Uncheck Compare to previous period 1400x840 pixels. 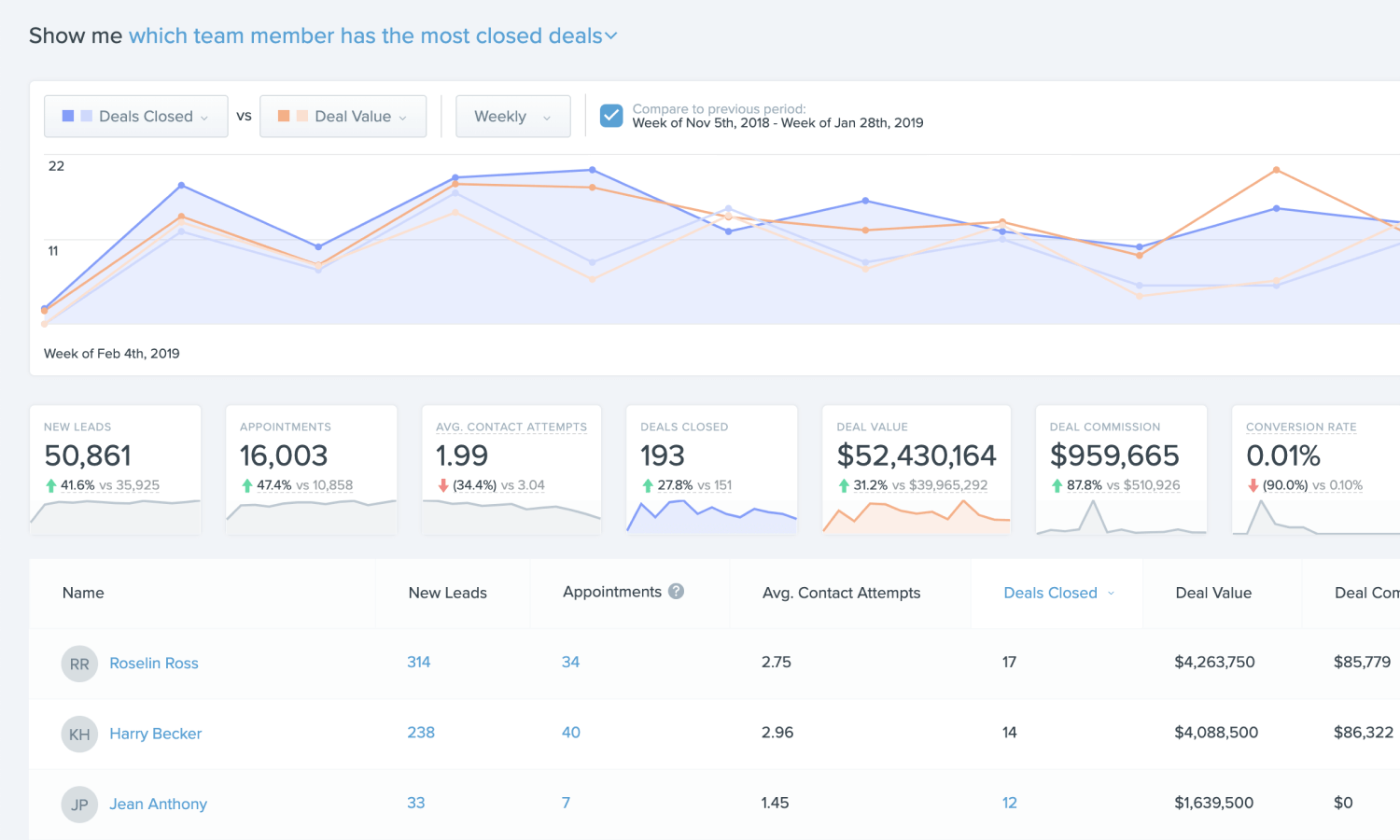point(611,115)
